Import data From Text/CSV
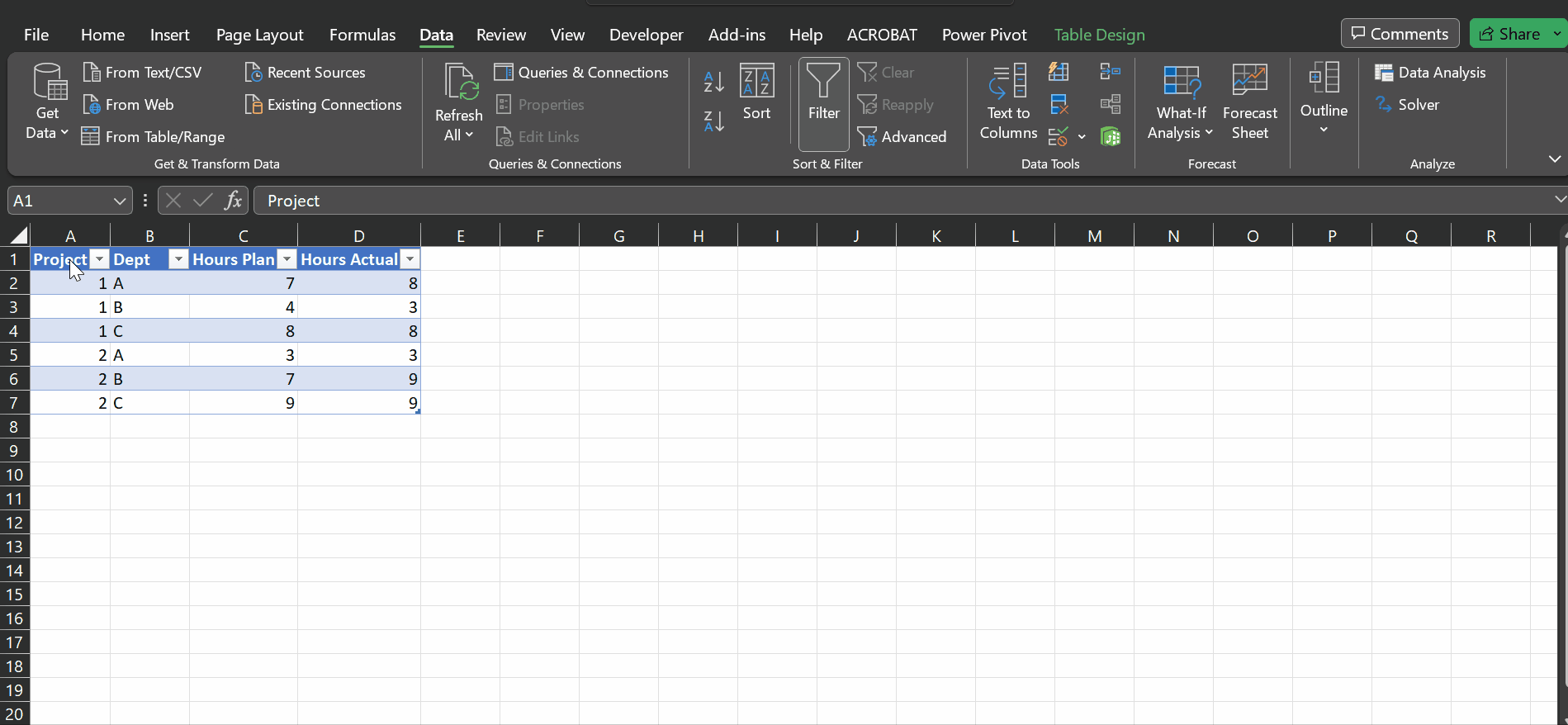 142,73
